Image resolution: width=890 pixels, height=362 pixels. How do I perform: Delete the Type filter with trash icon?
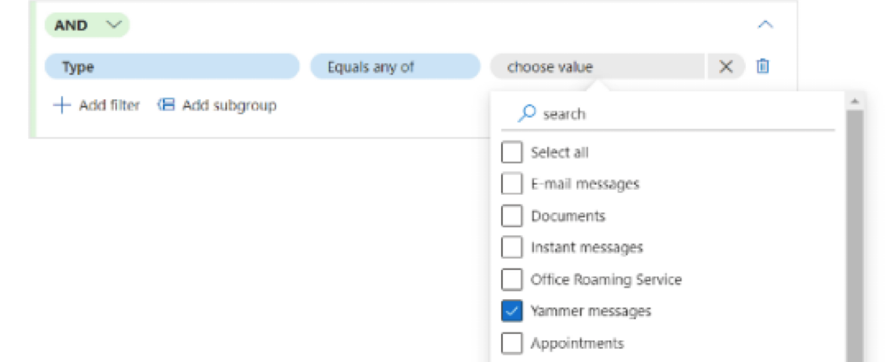[762, 66]
